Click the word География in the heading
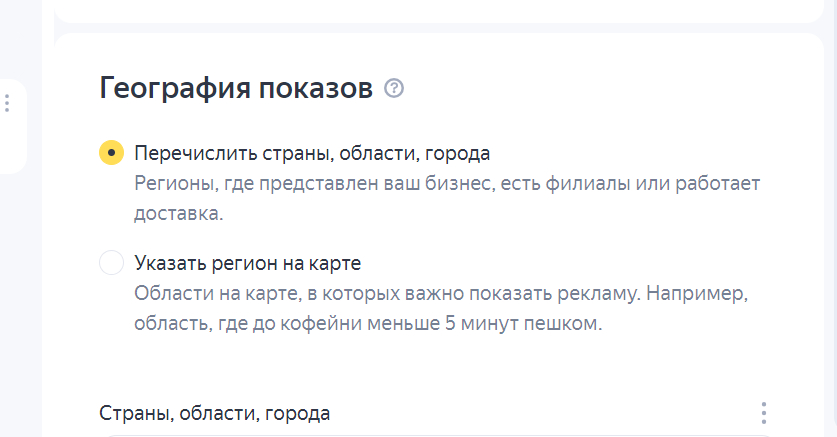The width and height of the screenshot is (837, 437). (x=163, y=89)
